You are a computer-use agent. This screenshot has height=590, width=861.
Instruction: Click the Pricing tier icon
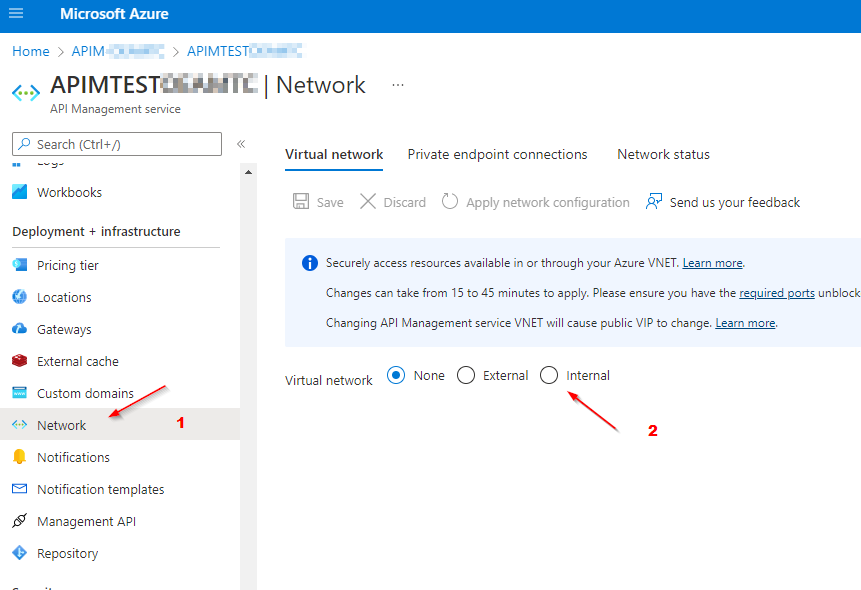19,265
